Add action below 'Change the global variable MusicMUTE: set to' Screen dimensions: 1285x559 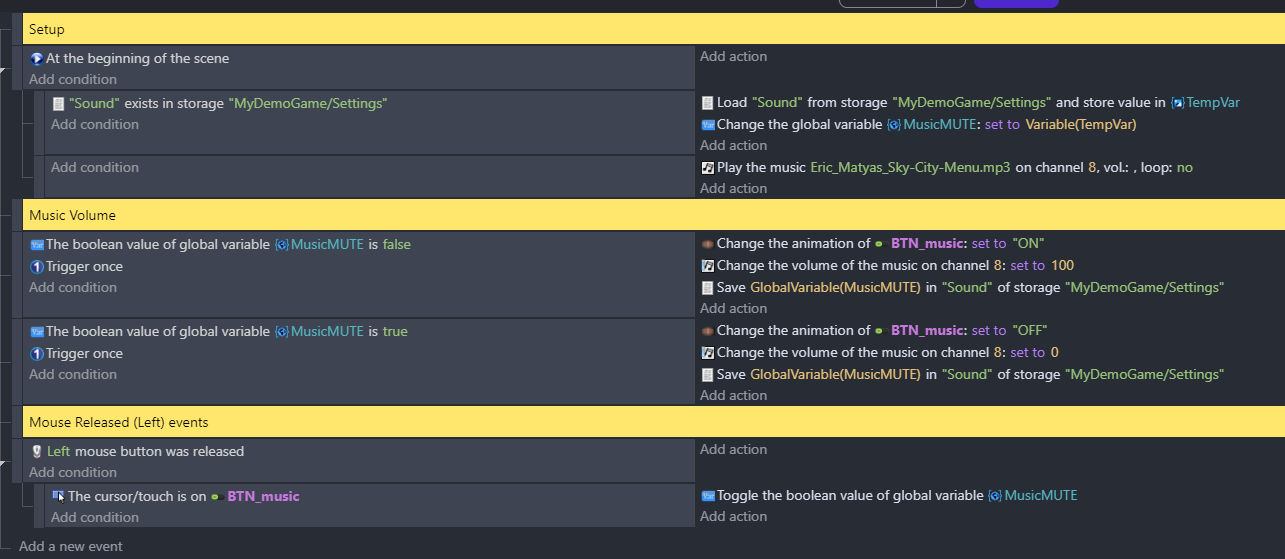point(734,146)
